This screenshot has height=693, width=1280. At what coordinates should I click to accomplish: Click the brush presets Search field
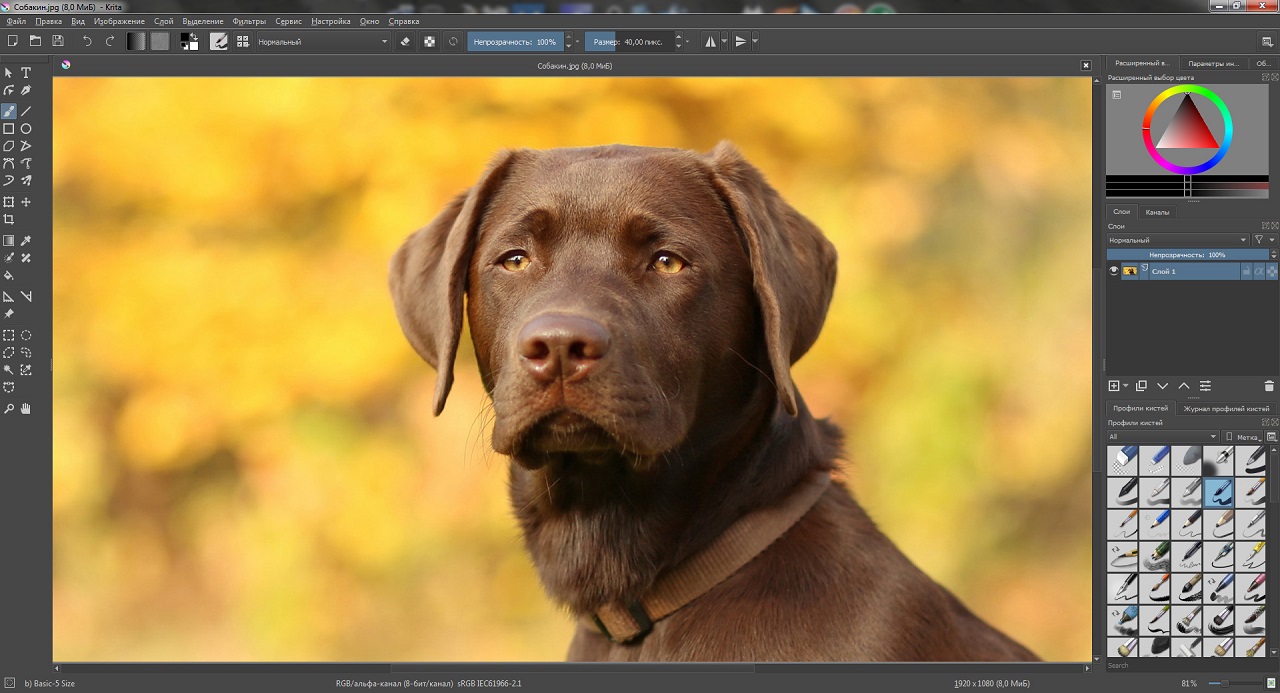pos(1160,665)
